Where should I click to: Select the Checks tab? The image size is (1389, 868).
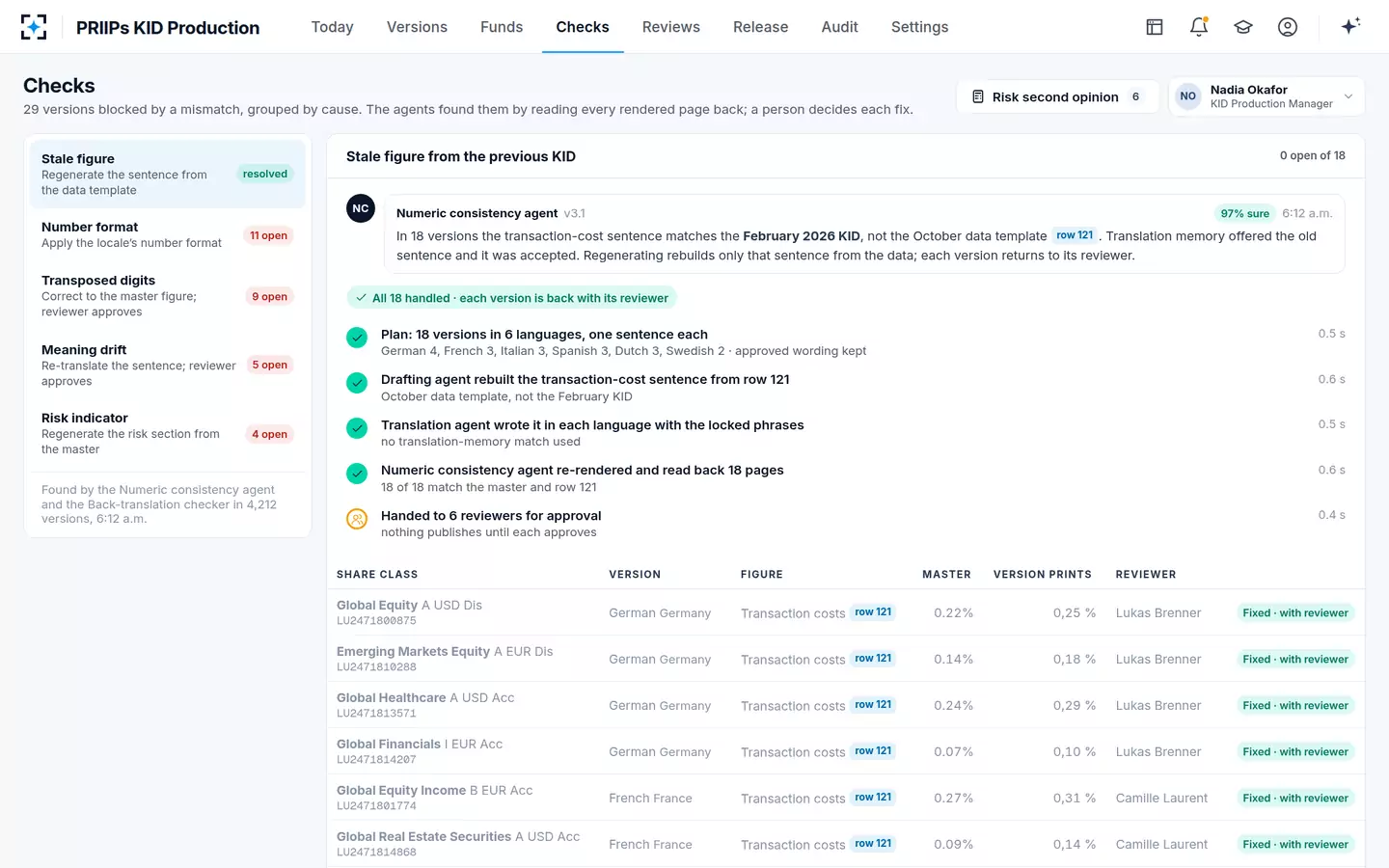click(x=583, y=27)
